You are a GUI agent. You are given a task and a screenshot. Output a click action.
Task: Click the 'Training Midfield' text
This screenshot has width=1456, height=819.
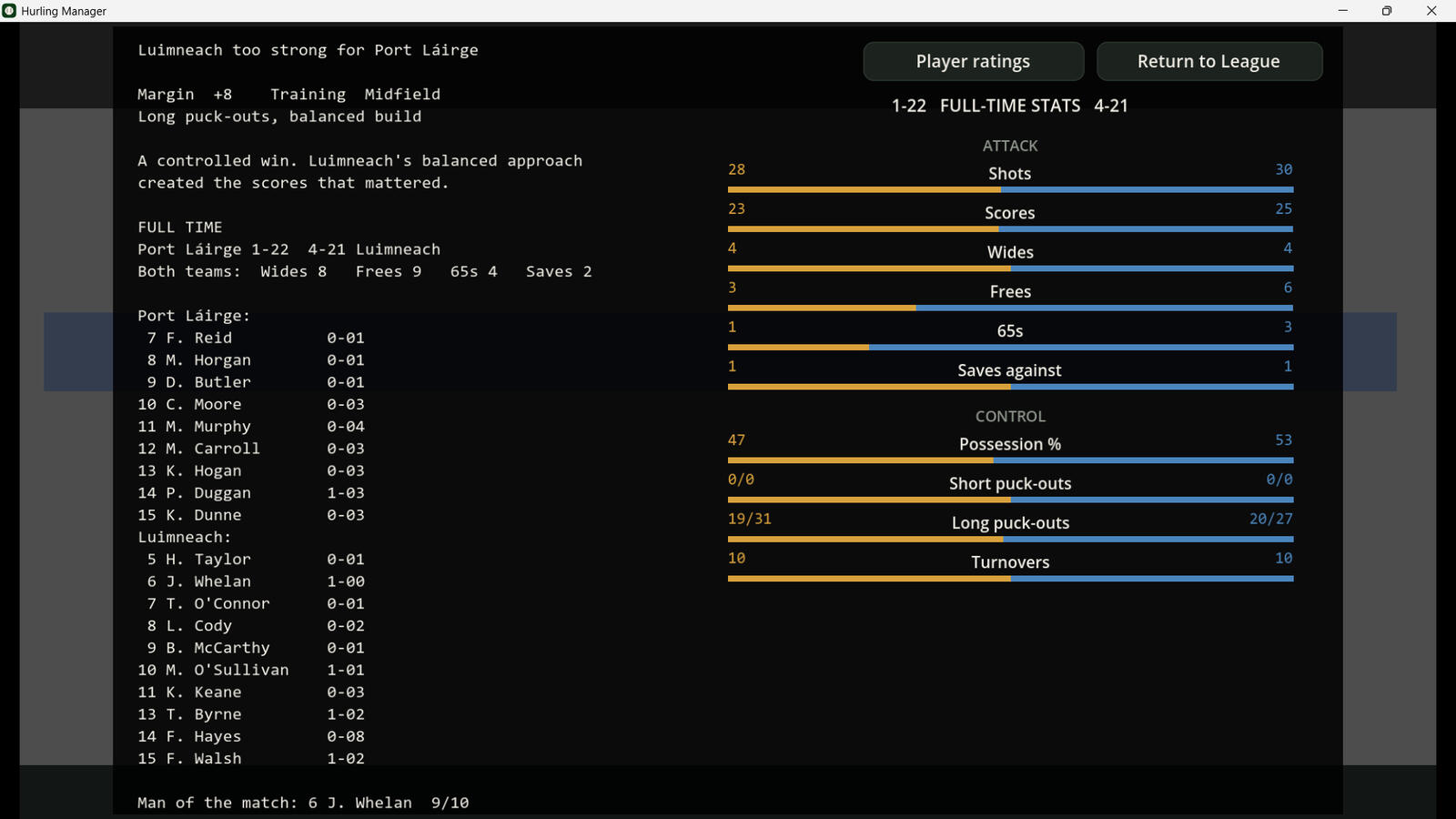pyautogui.click(x=355, y=95)
